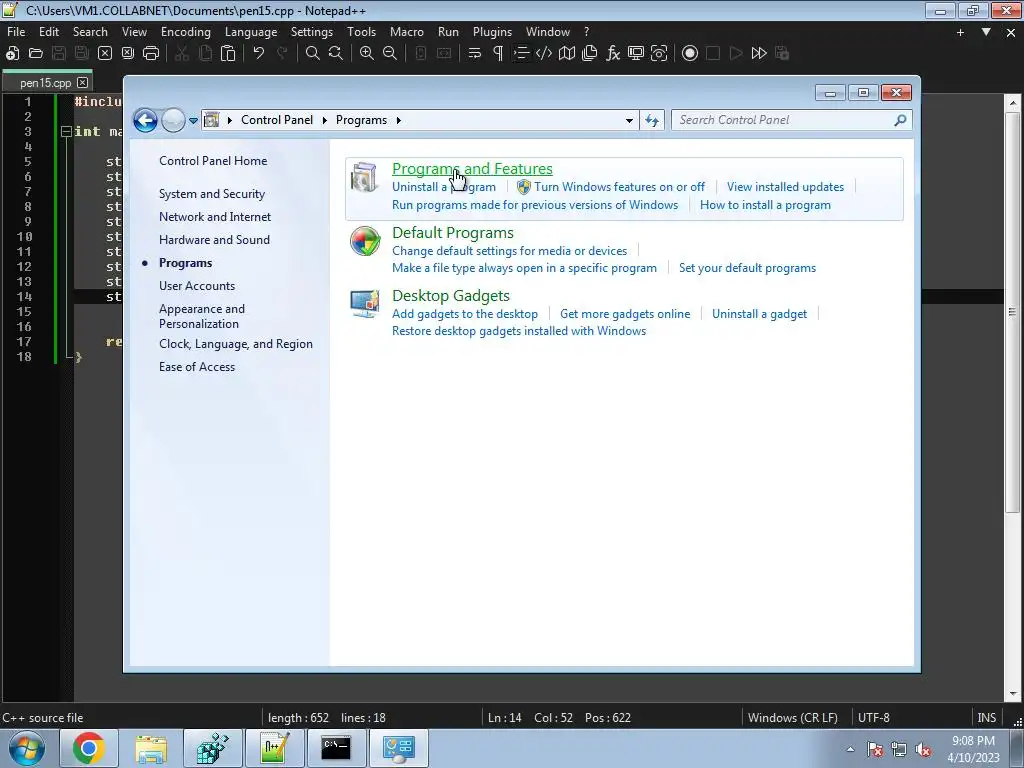Screen dimensions: 1024x768
Task: Open Chrome from the taskbar
Action: [89, 748]
